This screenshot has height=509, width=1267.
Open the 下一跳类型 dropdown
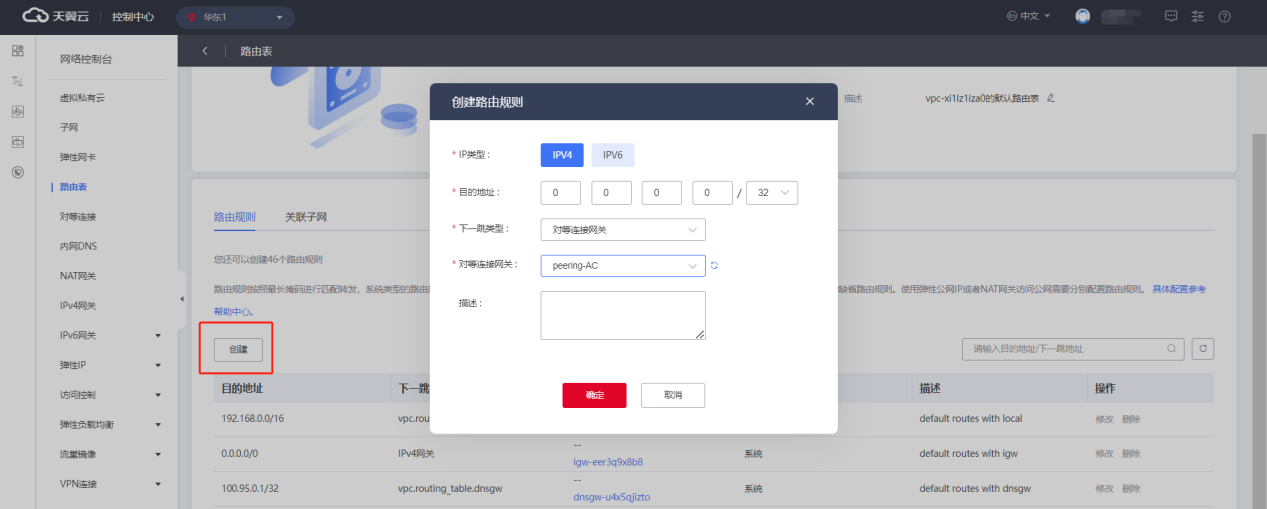pos(622,230)
